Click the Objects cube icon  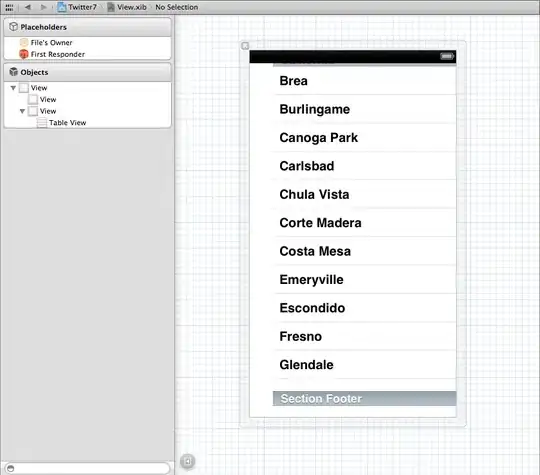click(x=13, y=72)
